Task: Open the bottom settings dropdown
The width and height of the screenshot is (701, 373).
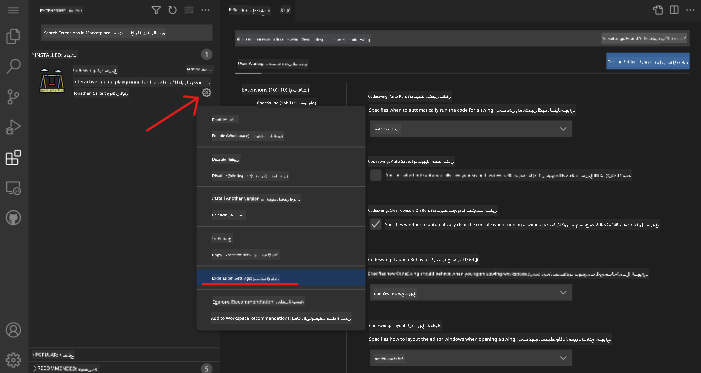Action: point(471,358)
